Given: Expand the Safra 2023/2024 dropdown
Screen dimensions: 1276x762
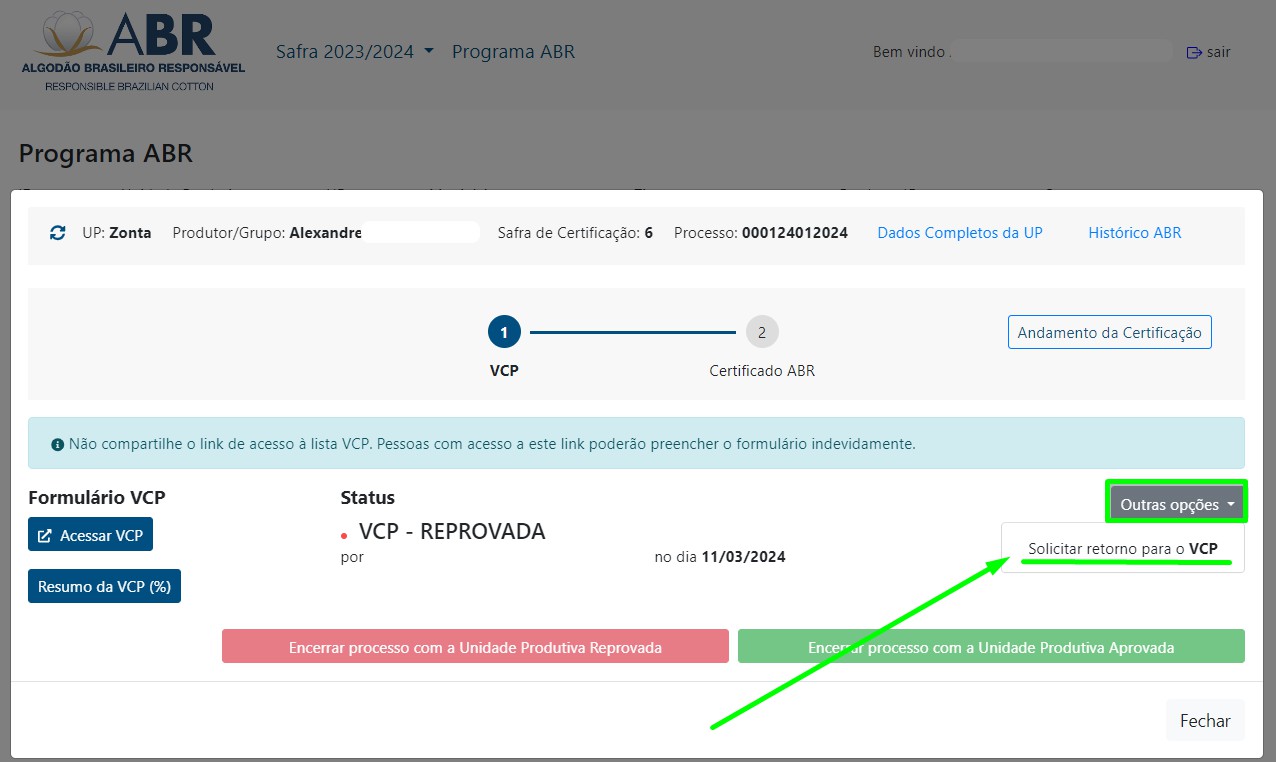Looking at the screenshot, I should point(354,52).
